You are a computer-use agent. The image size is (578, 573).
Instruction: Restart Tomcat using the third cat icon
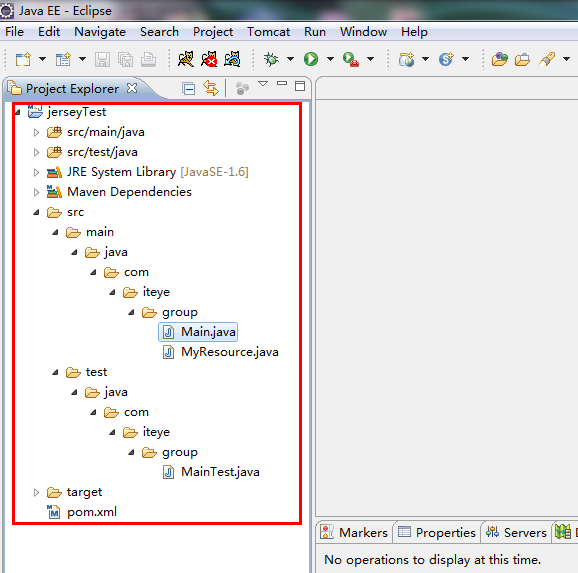click(x=232, y=59)
